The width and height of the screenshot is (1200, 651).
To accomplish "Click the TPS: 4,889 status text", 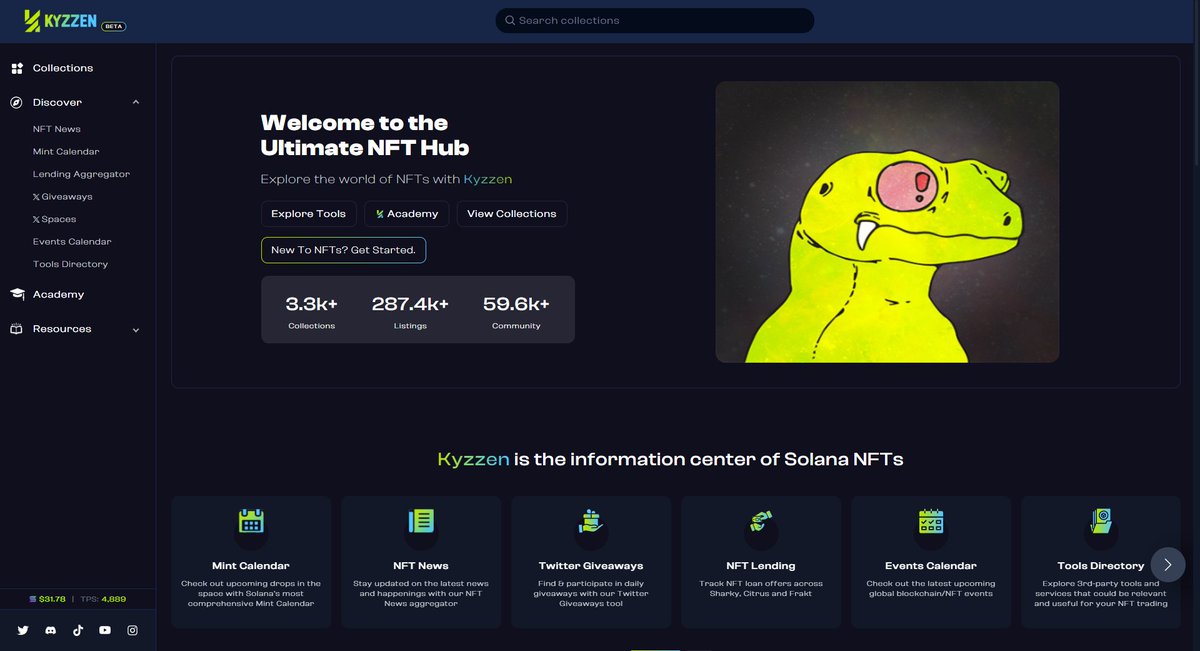I will pyautogui.click(x=103, y=599).
